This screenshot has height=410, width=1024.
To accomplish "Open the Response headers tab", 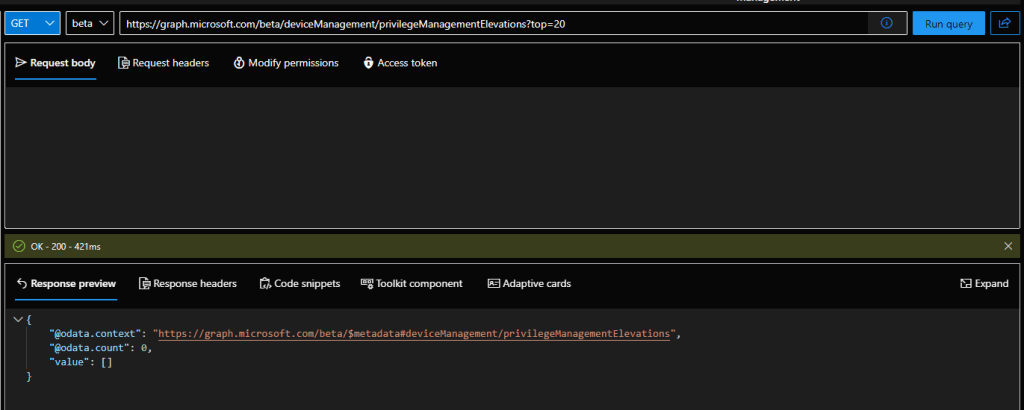I will click(187, 284).
